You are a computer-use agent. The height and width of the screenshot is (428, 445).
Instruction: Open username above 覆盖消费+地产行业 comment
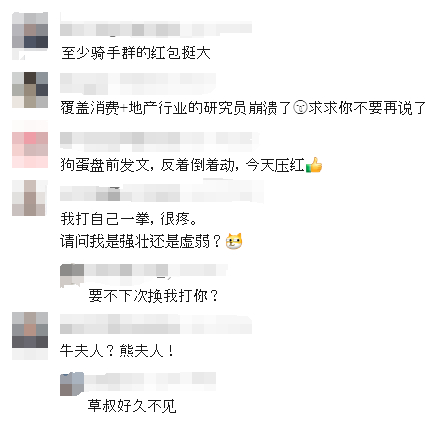coord(138,84)
